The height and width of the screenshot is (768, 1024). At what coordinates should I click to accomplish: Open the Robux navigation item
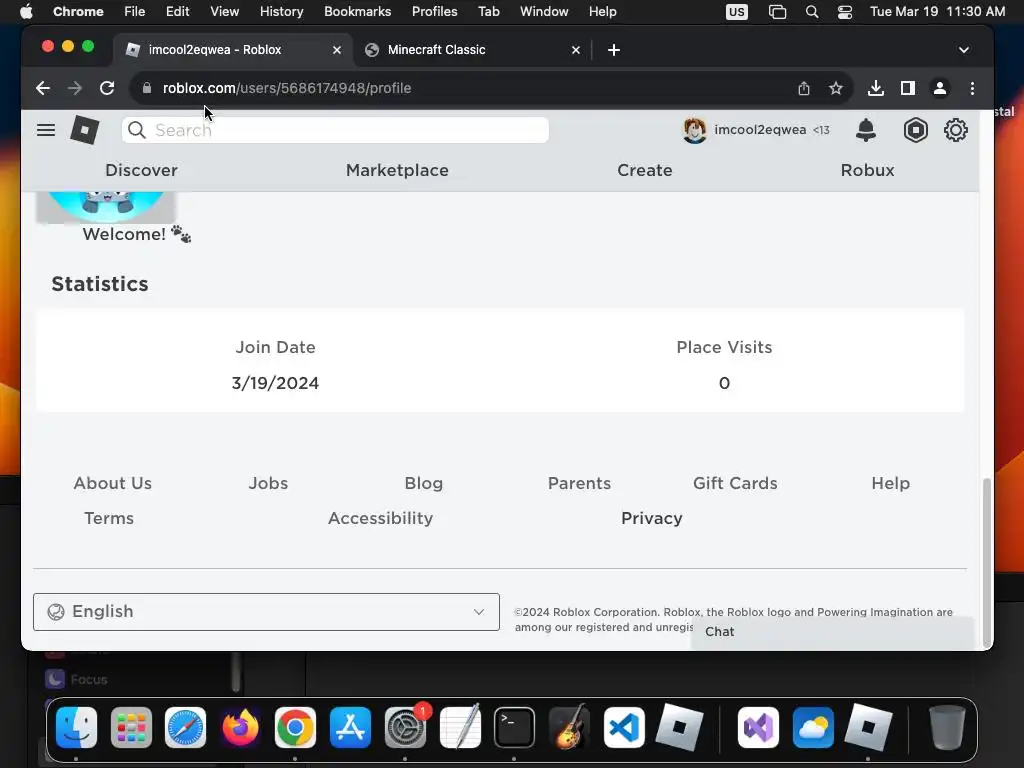pos(867,170)
